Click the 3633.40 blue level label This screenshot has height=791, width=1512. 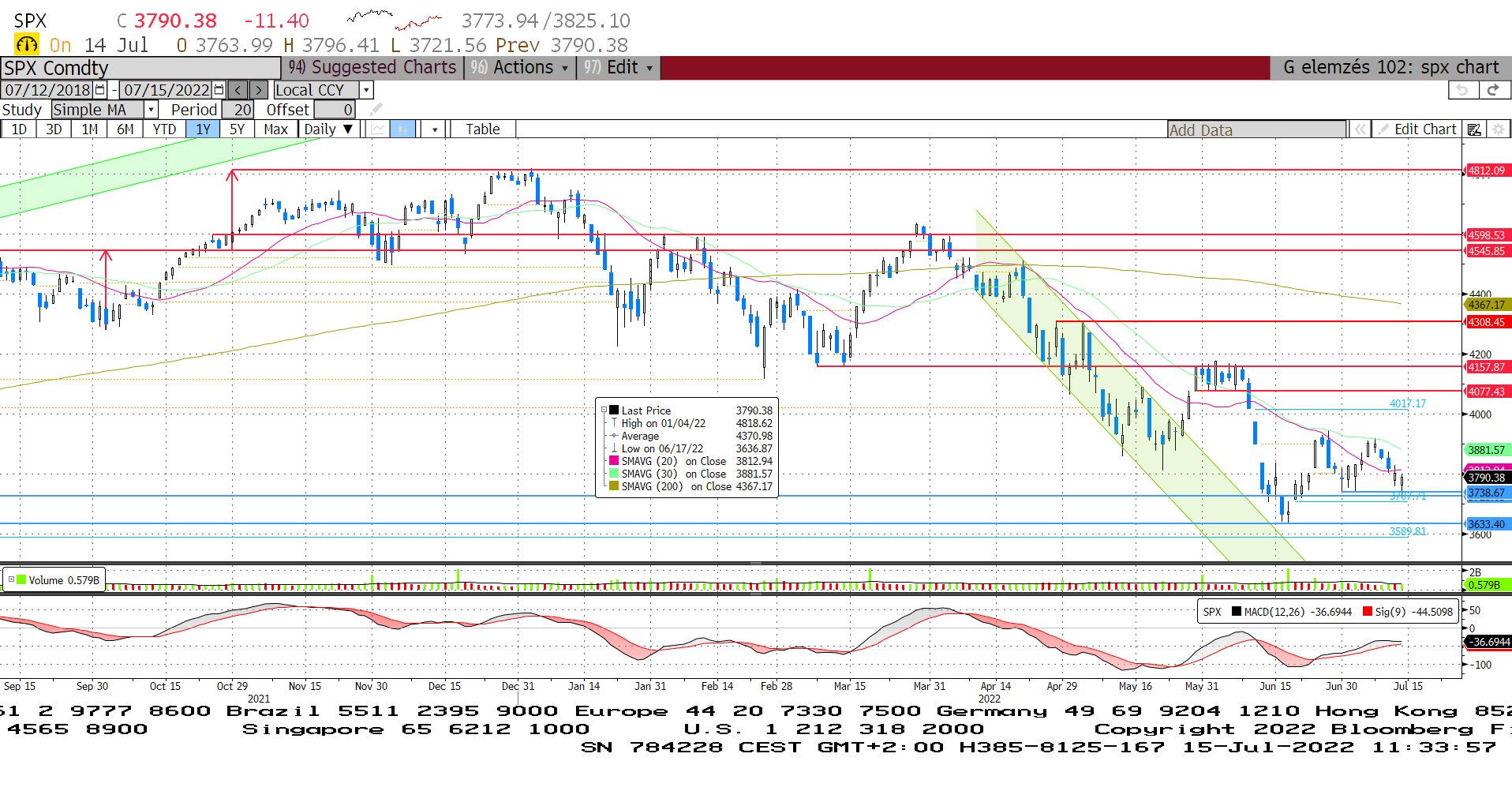point(1487,524)
